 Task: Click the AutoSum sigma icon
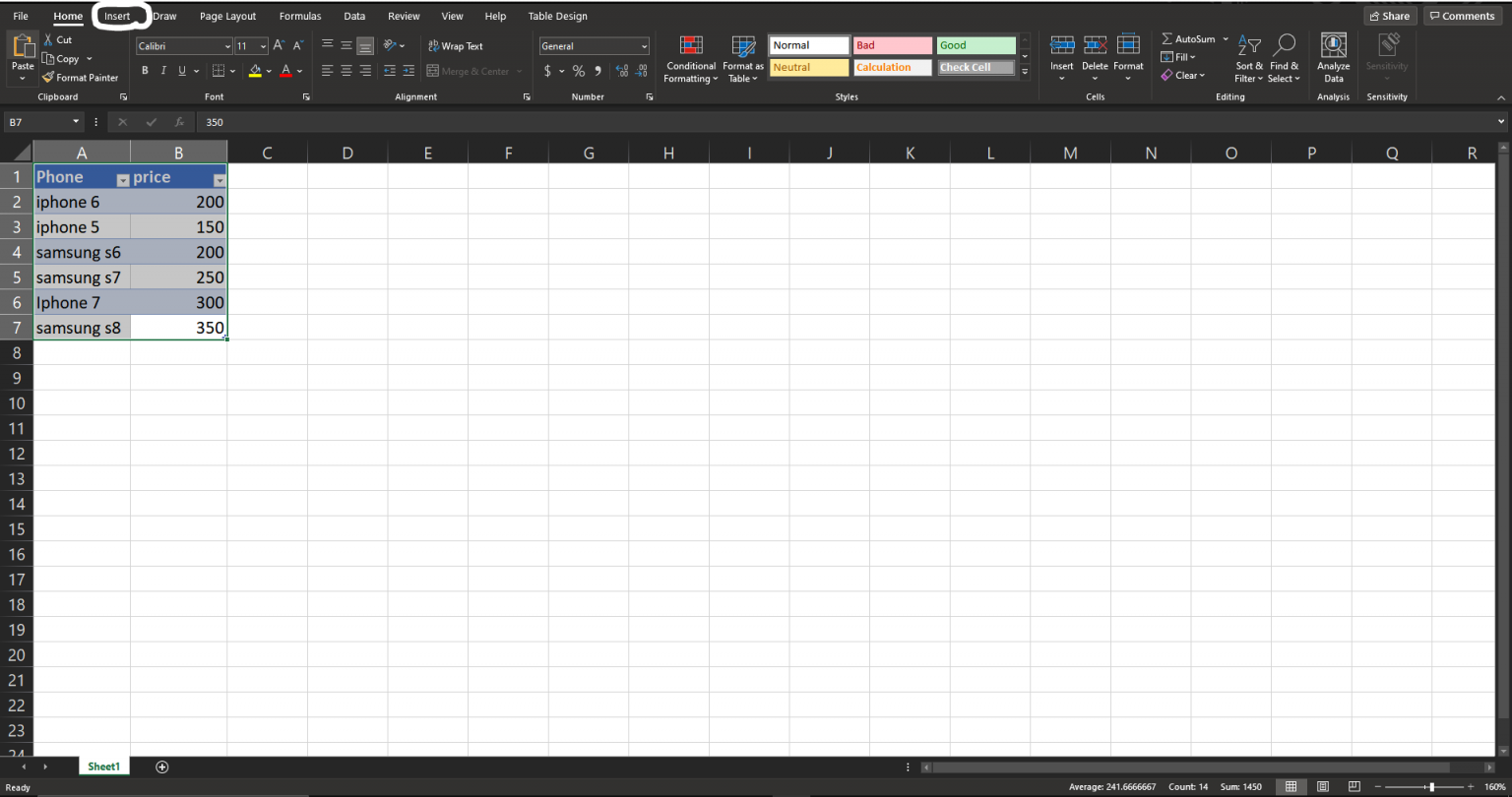click(x=1167, y=39)
